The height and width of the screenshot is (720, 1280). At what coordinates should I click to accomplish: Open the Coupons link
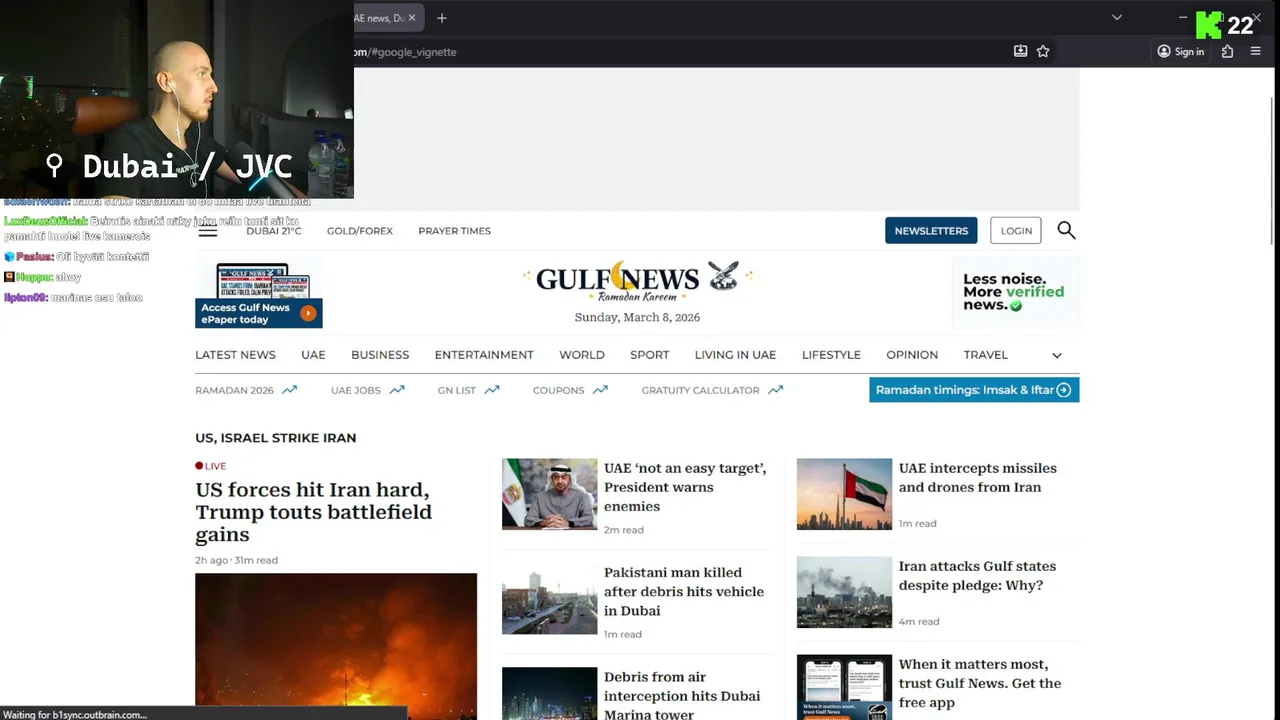[x=558, y=390]
